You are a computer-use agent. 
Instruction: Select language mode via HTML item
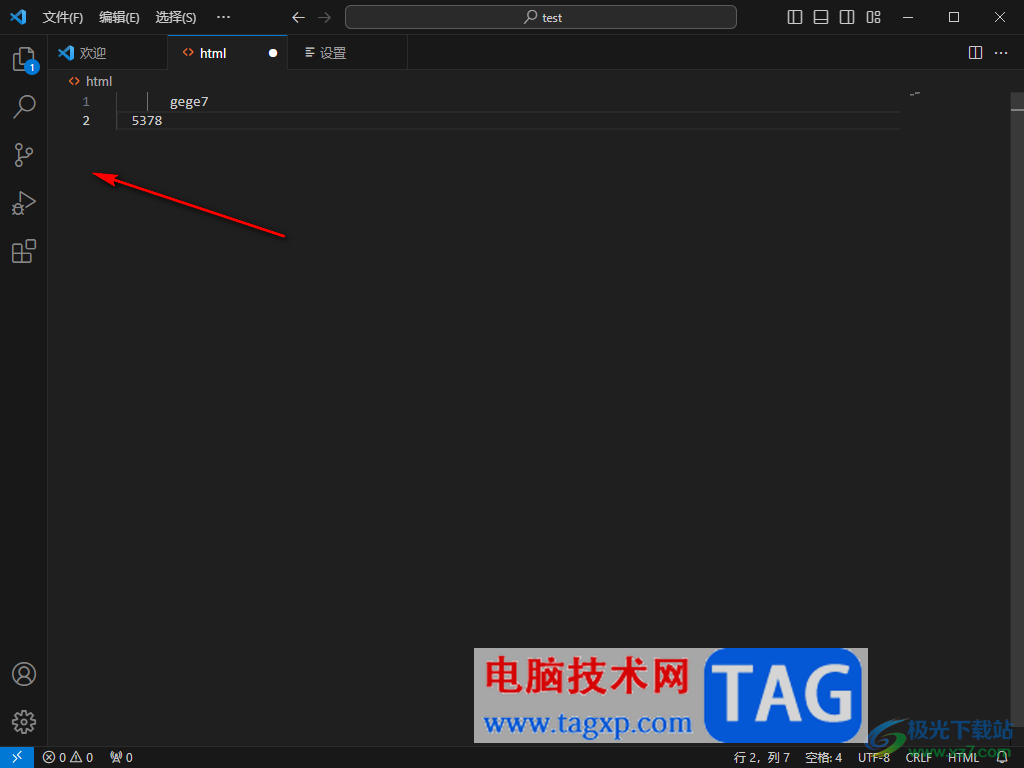[x=963, y=758]
